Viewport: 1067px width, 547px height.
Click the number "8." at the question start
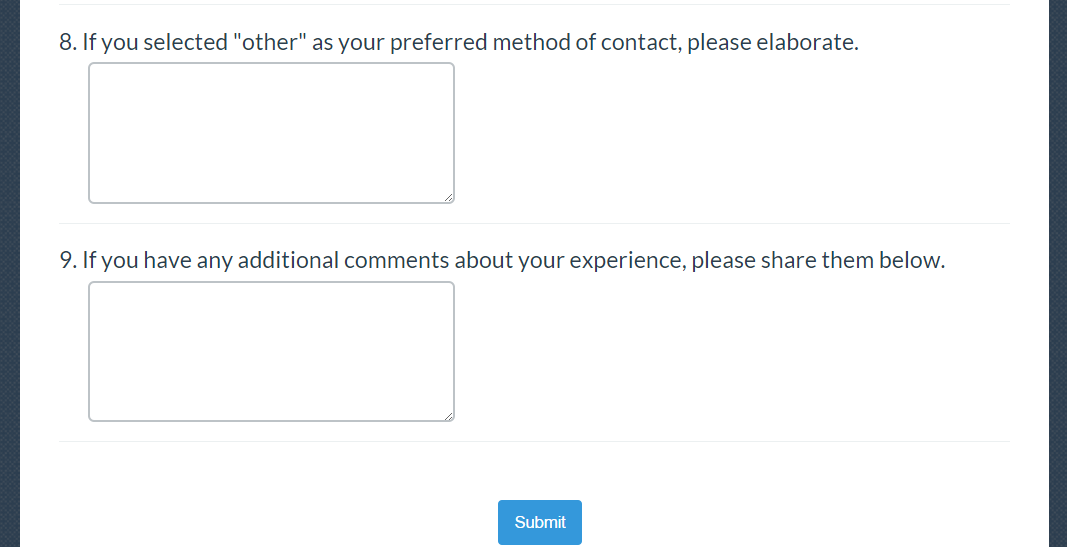(68, 43)
